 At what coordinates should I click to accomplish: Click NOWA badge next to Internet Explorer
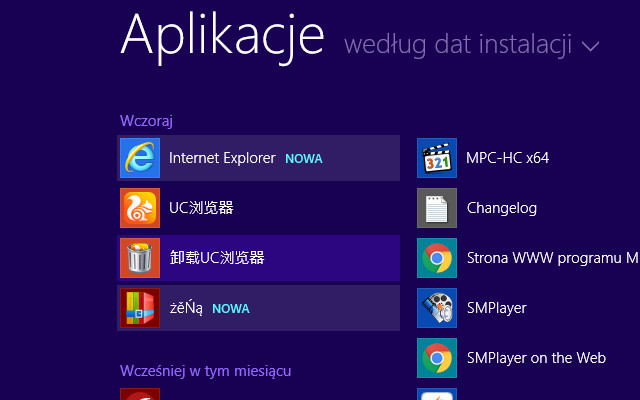[304, 159]
